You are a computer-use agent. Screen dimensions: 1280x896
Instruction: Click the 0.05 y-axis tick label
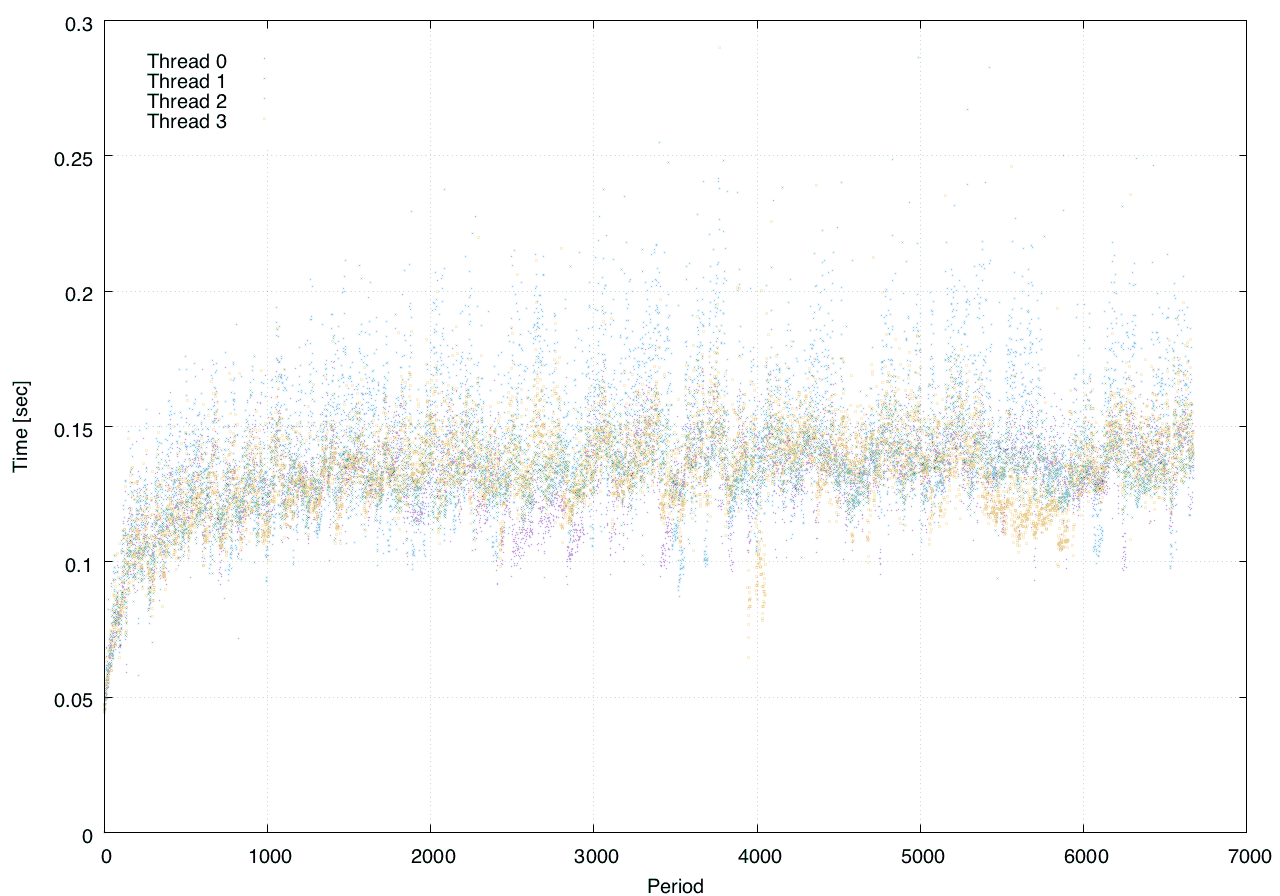tap(72, 698)
